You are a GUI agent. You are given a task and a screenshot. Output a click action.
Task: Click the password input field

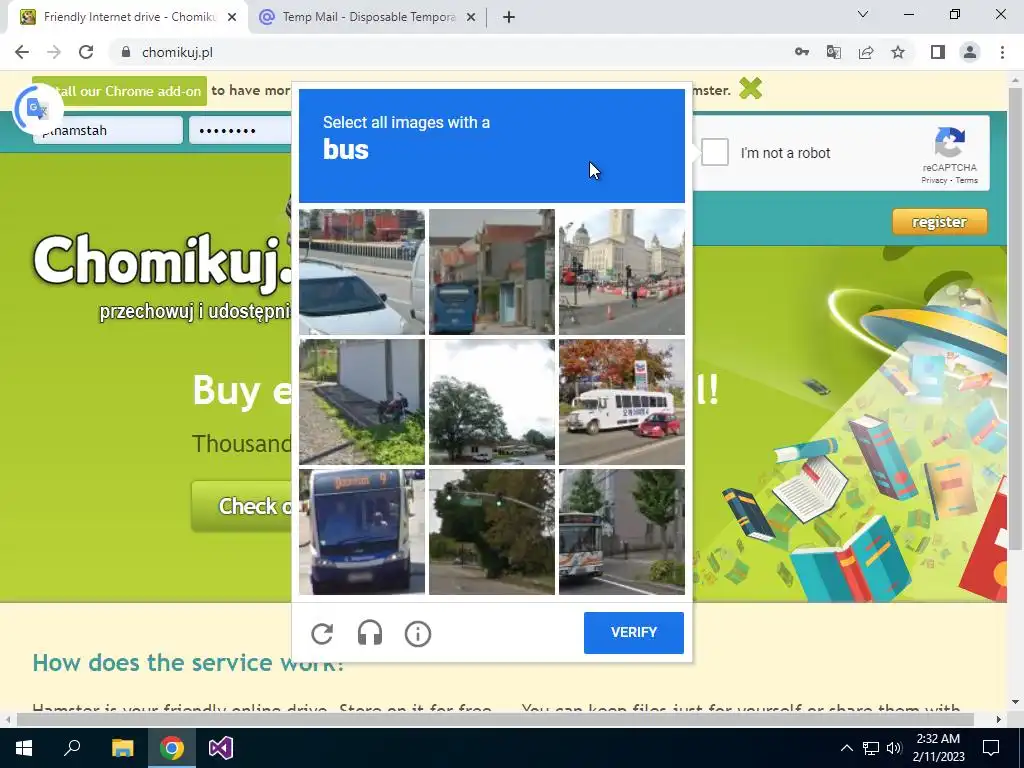(x=240, y=130)
